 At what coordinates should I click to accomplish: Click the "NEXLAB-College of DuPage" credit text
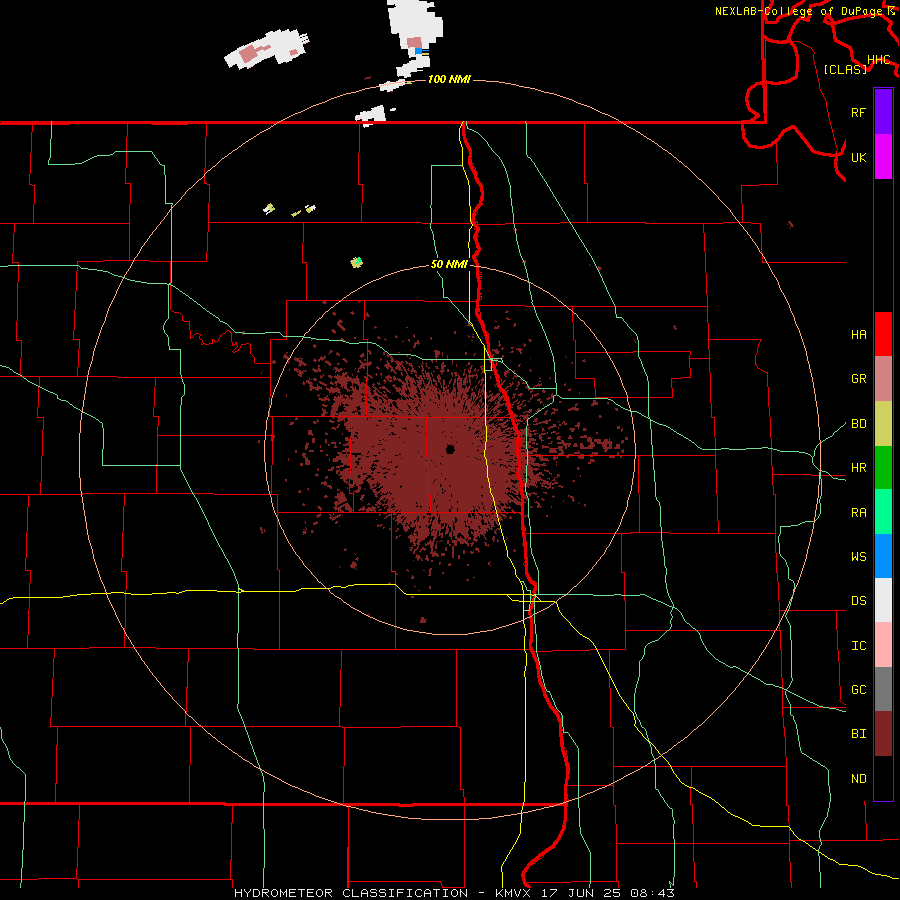coord(799,11)
